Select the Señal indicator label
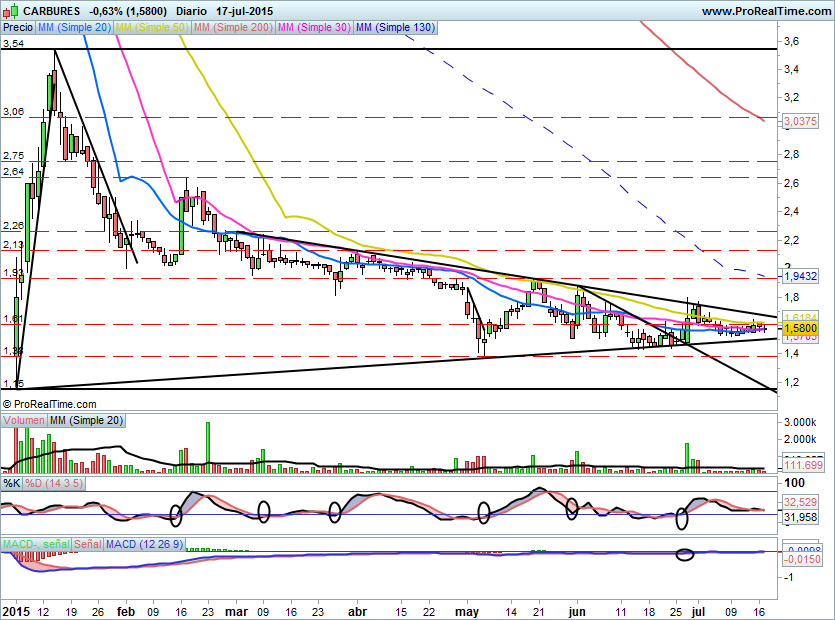 click(x=89, y=543)
